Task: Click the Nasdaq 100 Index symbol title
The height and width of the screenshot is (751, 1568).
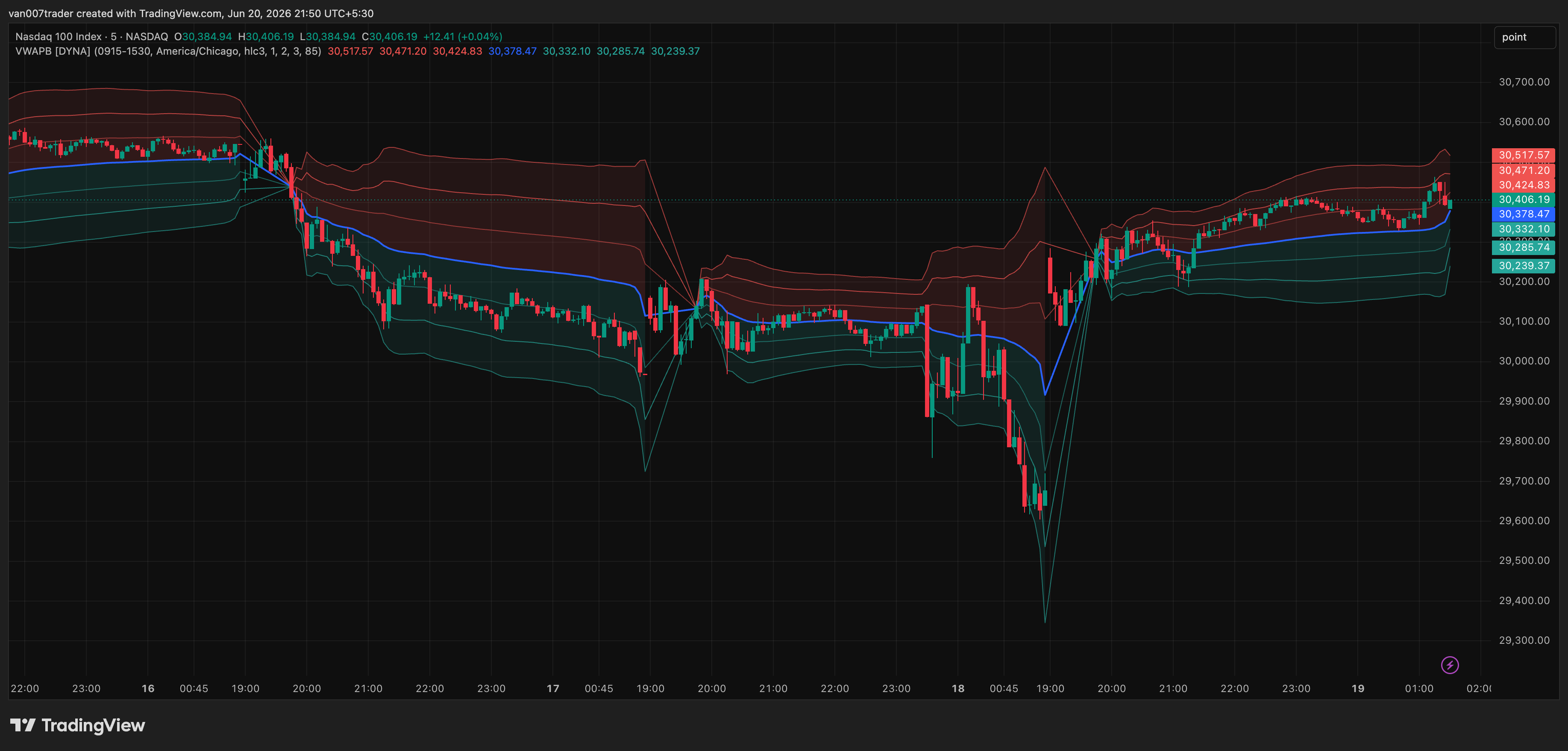Action: (x=91, y=36)
